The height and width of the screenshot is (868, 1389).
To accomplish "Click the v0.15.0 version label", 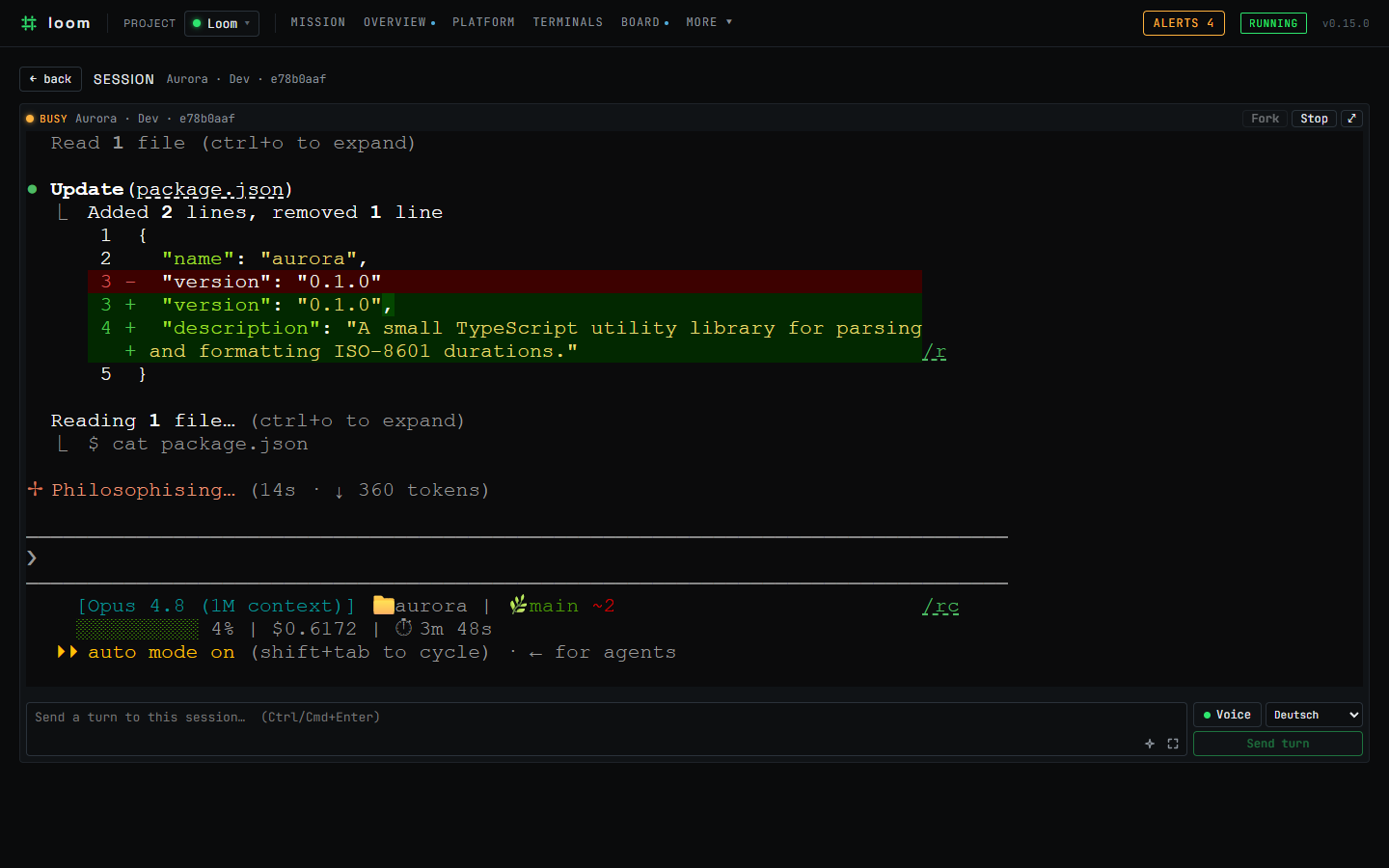I will (x=1346, y=23).
